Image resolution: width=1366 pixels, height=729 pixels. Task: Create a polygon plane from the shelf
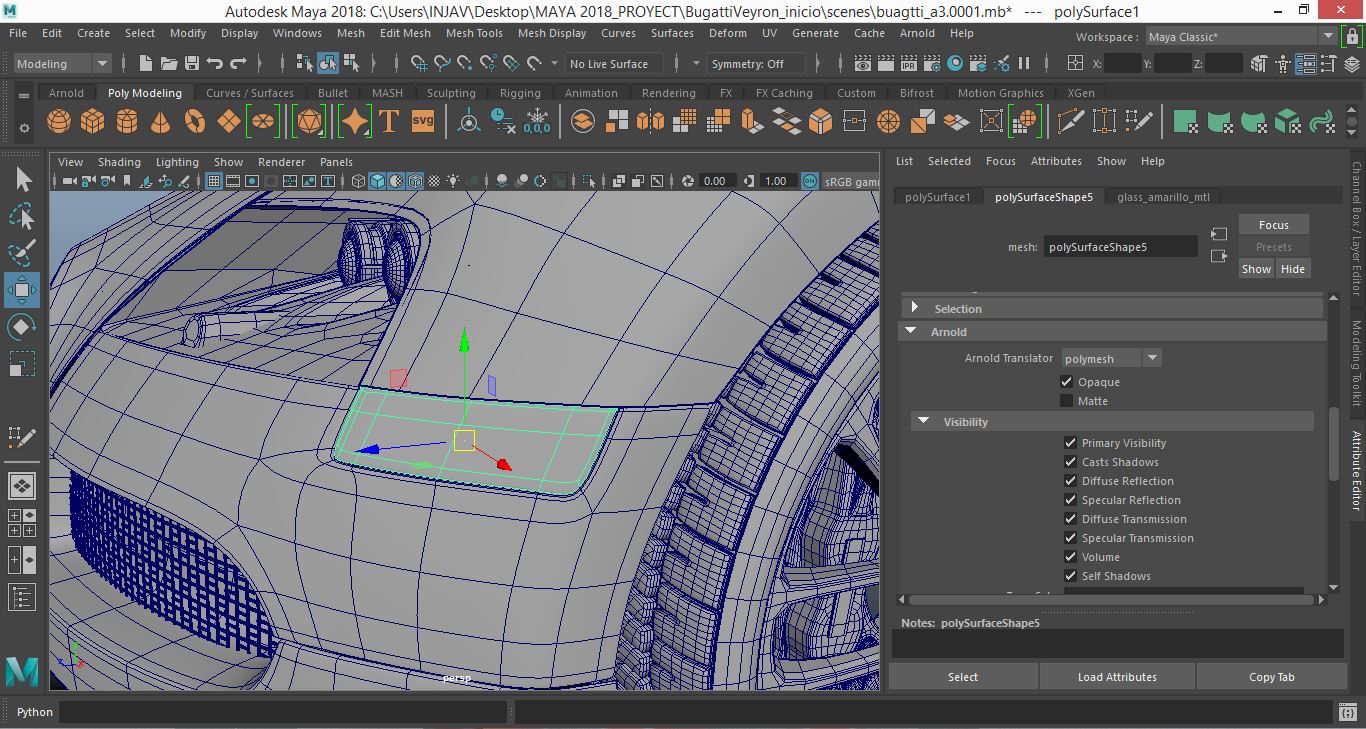[229, 122]
